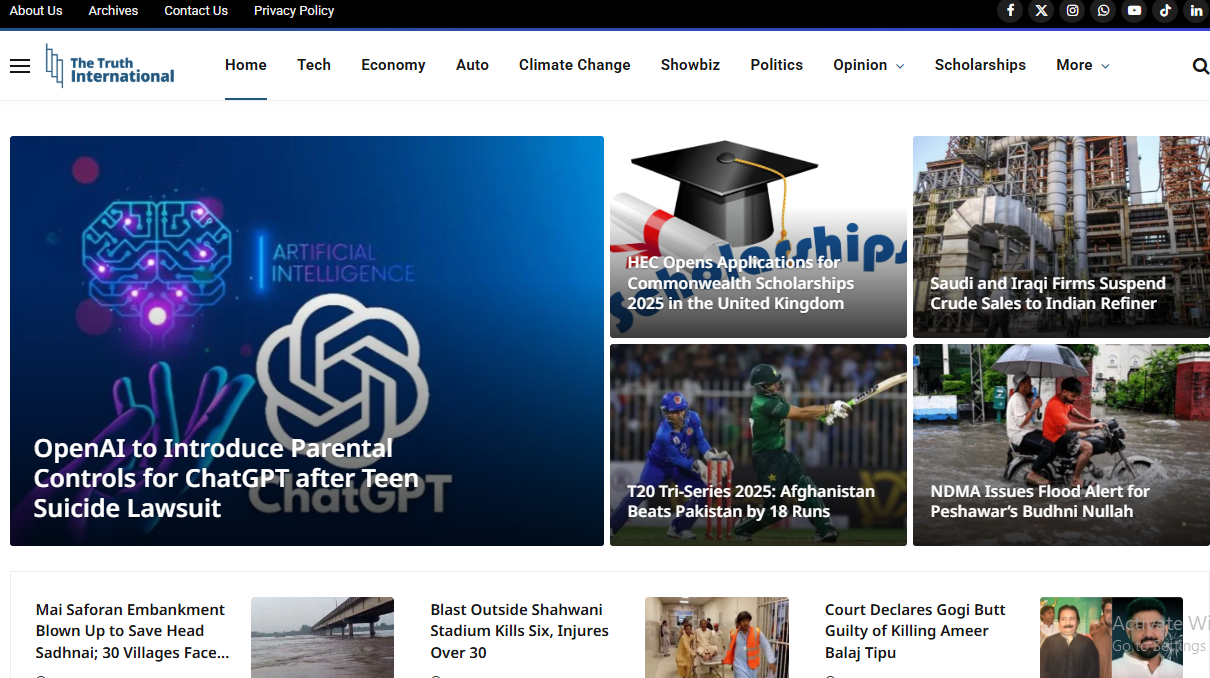
Task: Click the Mai Saforan Embankment bridge thumbnail
Action: coord(322,637)
